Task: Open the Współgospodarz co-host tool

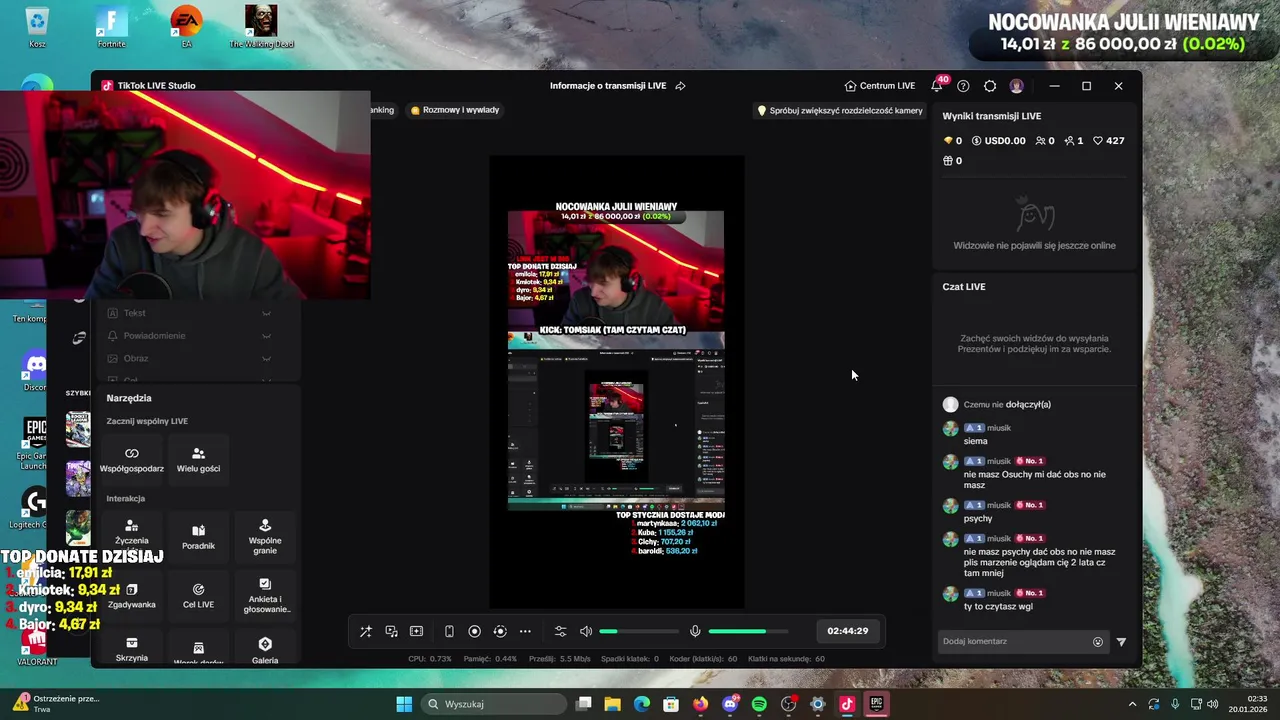Action: [x=132, y=459]
